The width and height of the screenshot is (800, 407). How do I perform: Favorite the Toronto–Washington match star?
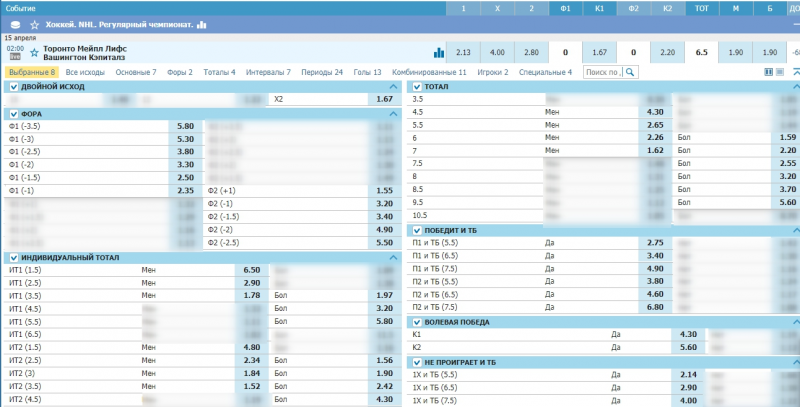pos(34,51)
